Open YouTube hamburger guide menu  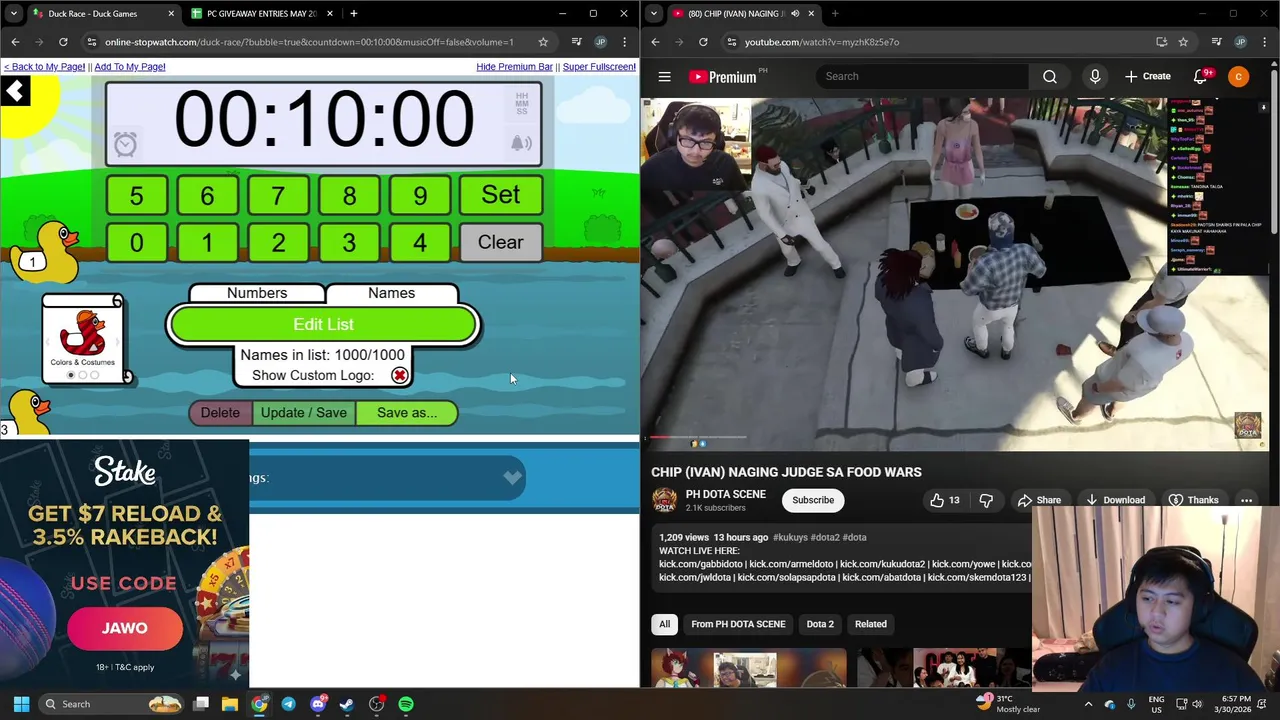[x=664, y=76]
